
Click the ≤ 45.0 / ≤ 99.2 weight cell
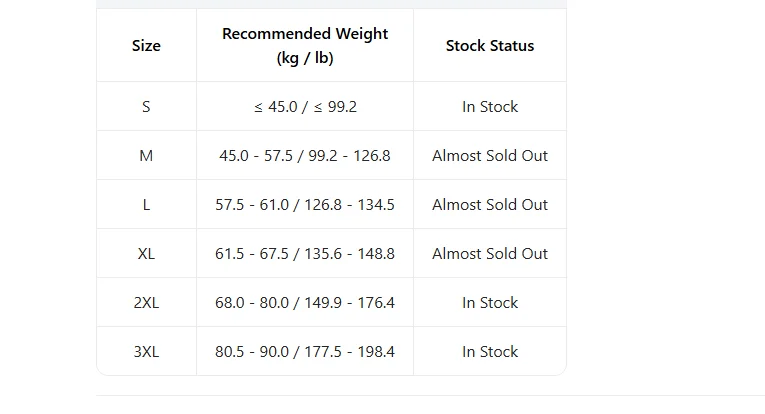pos(305,106)
